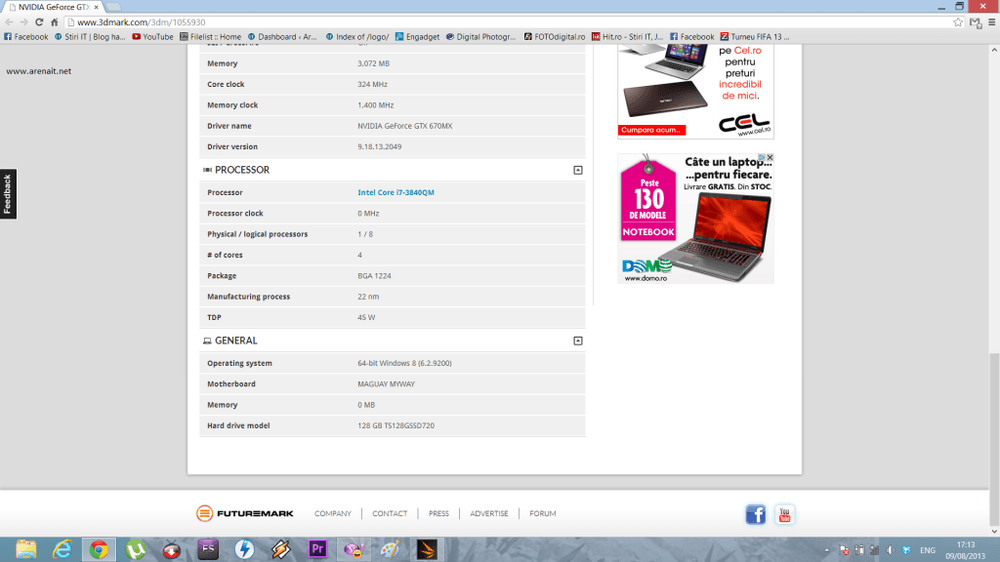This screenshot has width=1000, height=562.
Task: Open the Stiri IT Blog bookmark
Action: click(x=90, y=37)
